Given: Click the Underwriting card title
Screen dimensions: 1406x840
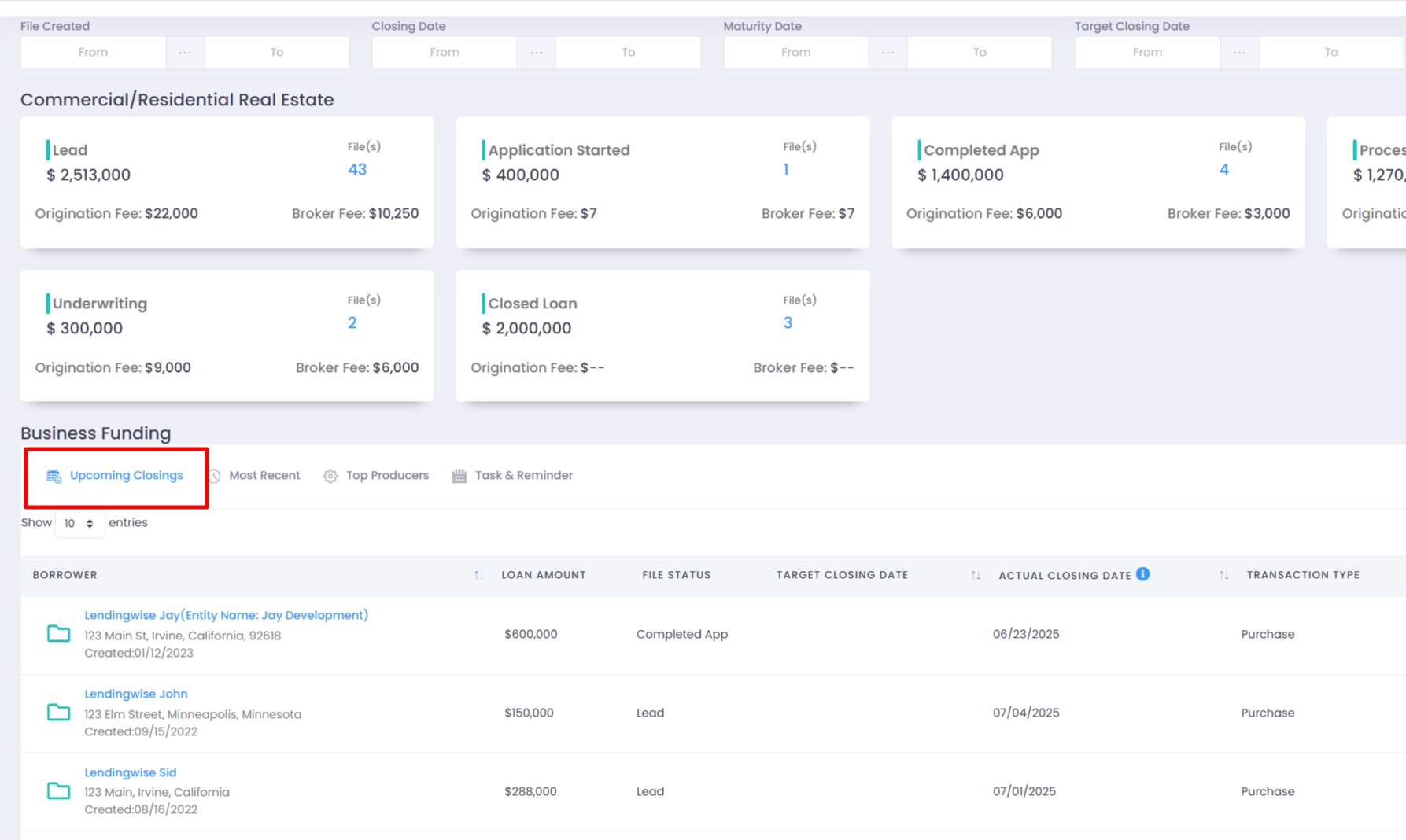Looking at the screenshot, I should (x=100, y=304).
